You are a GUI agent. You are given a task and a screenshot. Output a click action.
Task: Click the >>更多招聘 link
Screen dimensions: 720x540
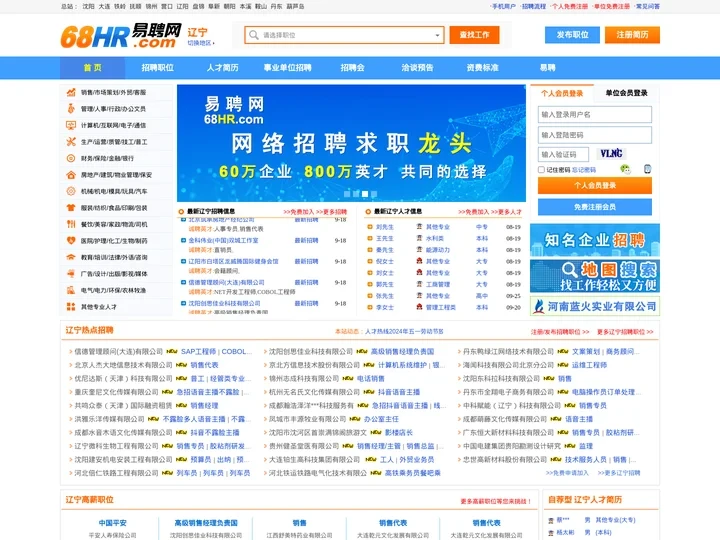[332, 212]
